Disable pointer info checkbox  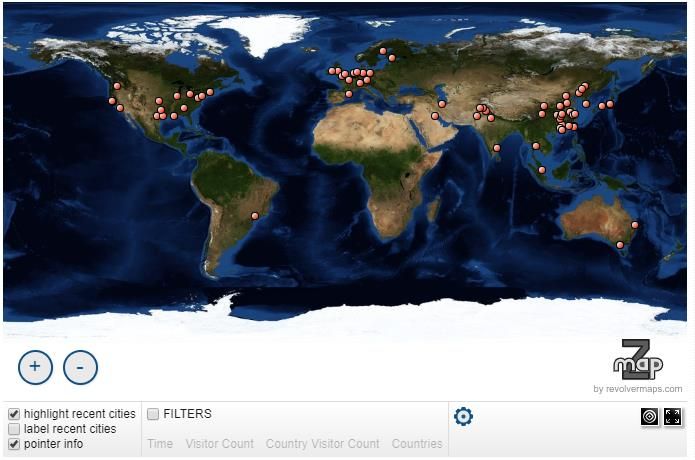click(14, 444)
